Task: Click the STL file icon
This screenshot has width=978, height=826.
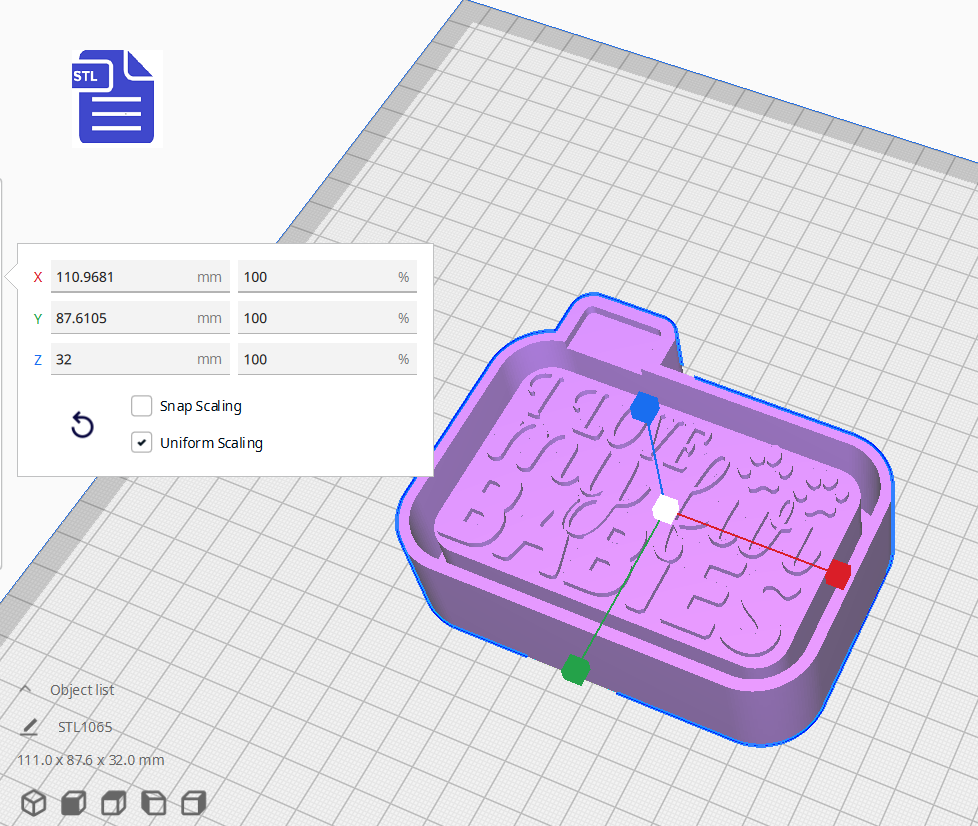Action: [116, 97]
